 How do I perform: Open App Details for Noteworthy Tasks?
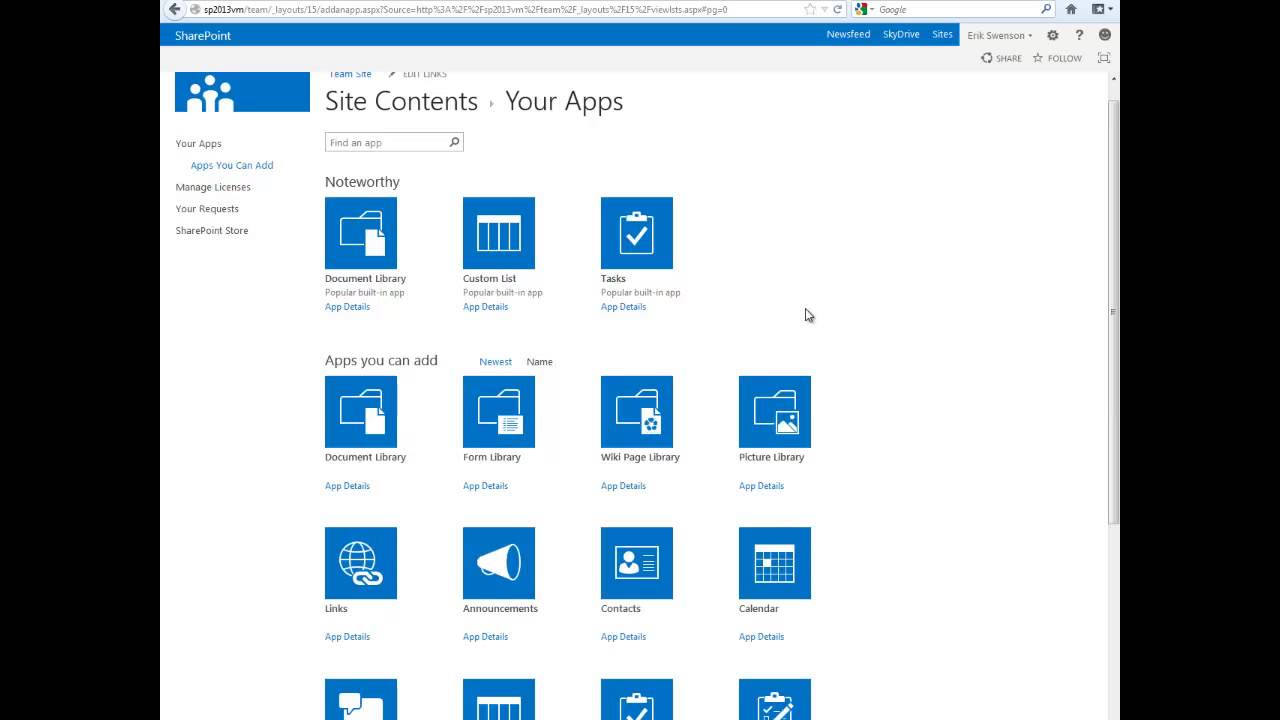(623, 307)
